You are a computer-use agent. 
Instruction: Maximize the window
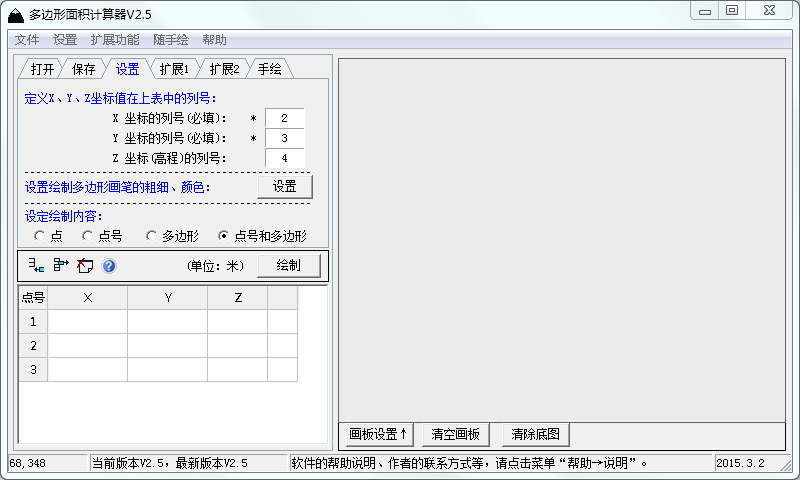[732, 11]
